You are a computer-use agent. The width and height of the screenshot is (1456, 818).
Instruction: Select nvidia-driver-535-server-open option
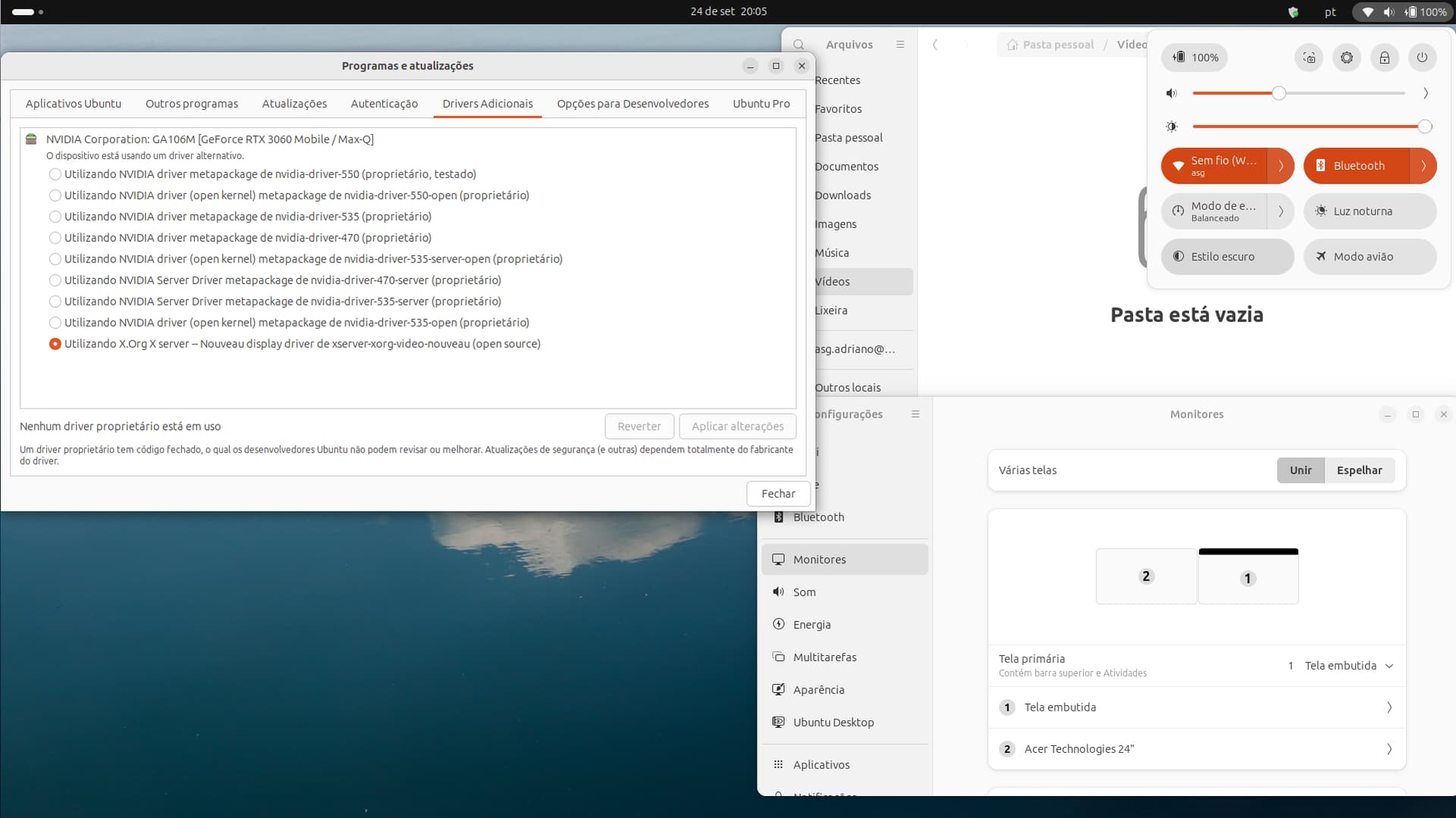tap(306, 259)
